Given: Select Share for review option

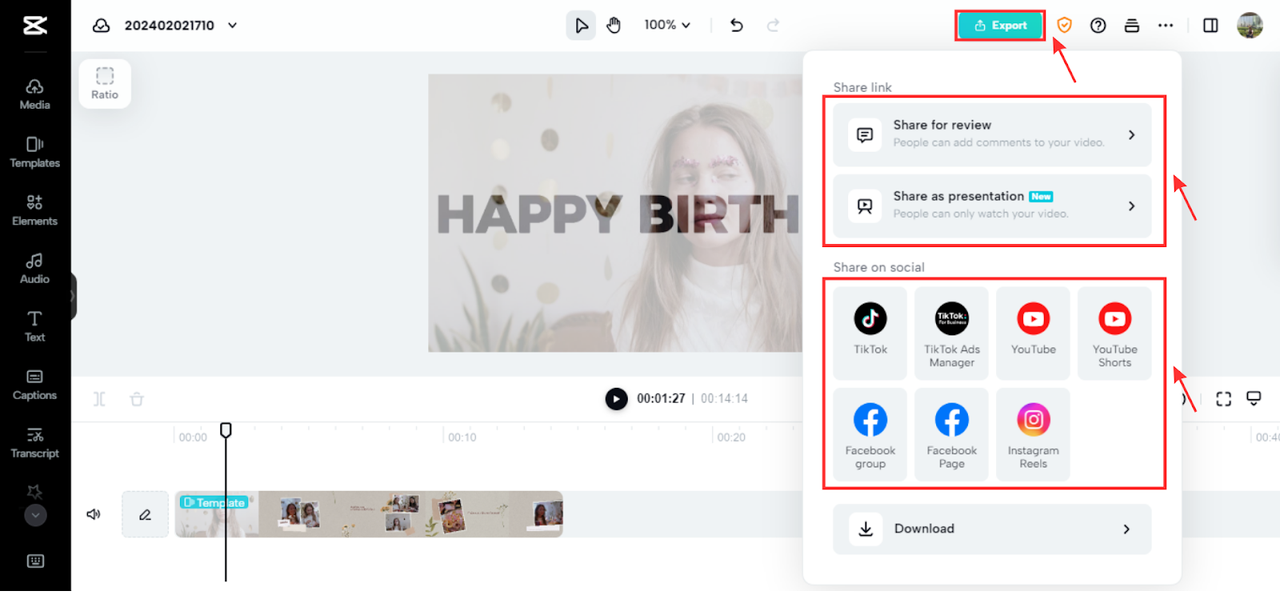Looking at the screenshot, I should (992, 134).
